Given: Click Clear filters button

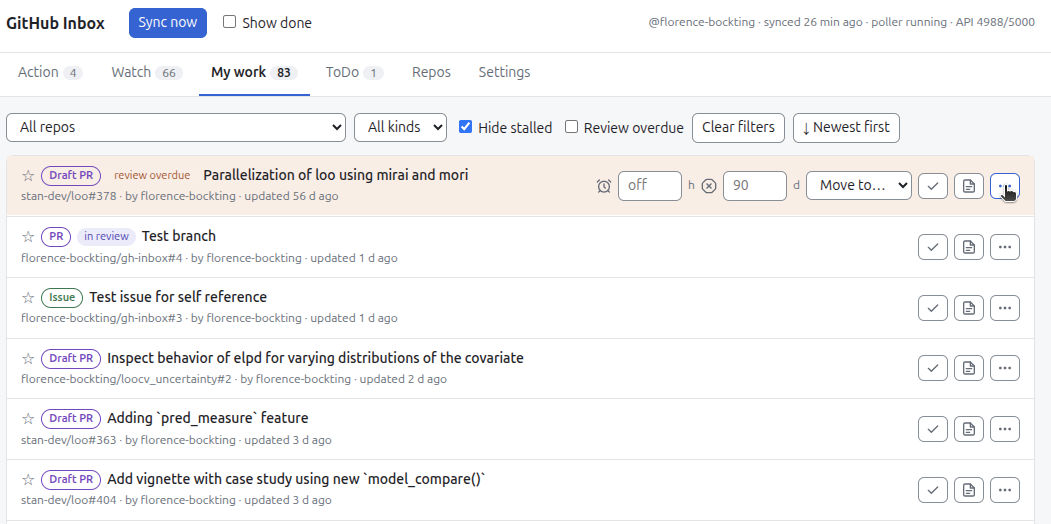Looking at the screenshot, I should click(x=738, y=127).
